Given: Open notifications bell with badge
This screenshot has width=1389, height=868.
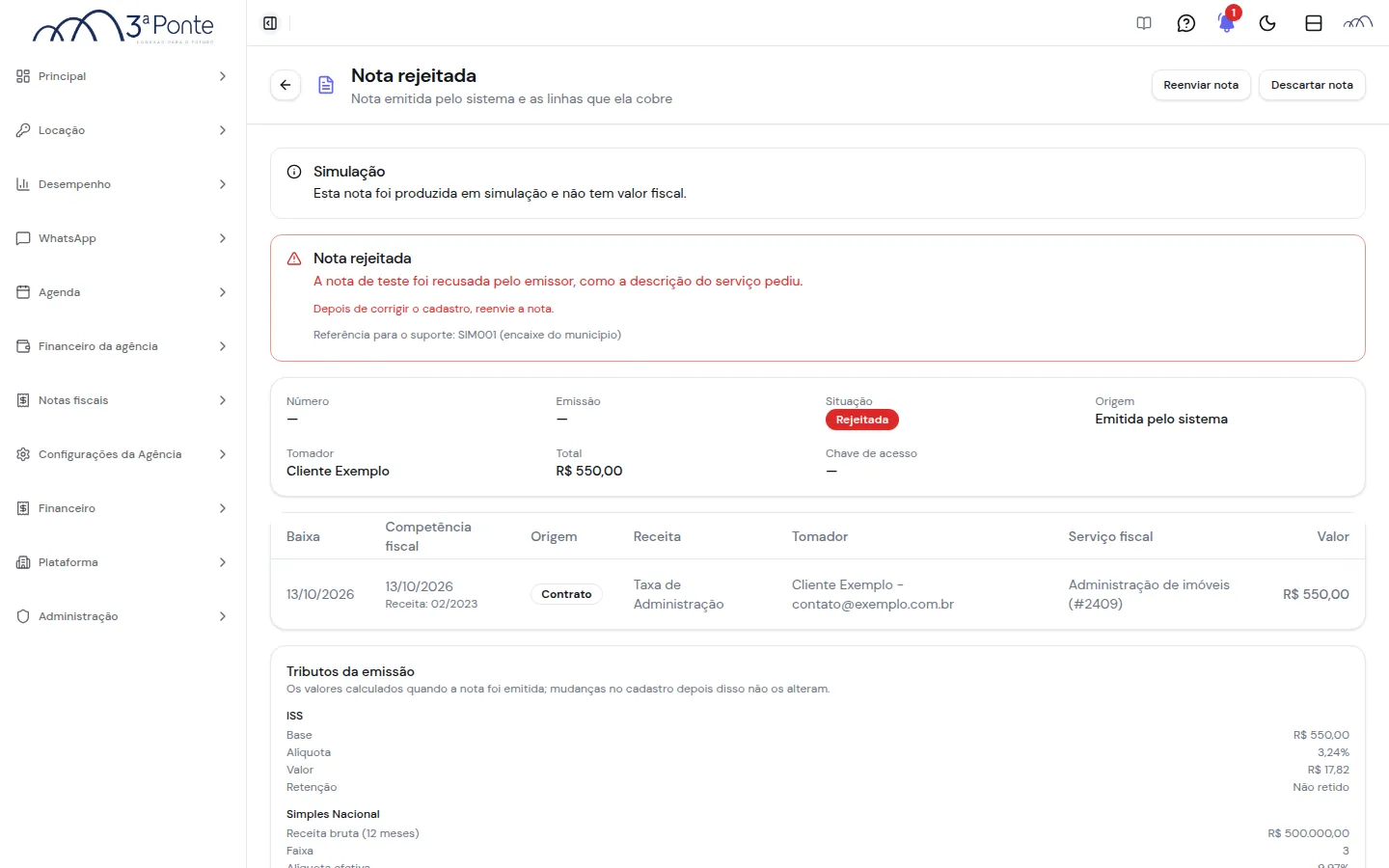Looking at the screenshot, I should point(1227,21).
